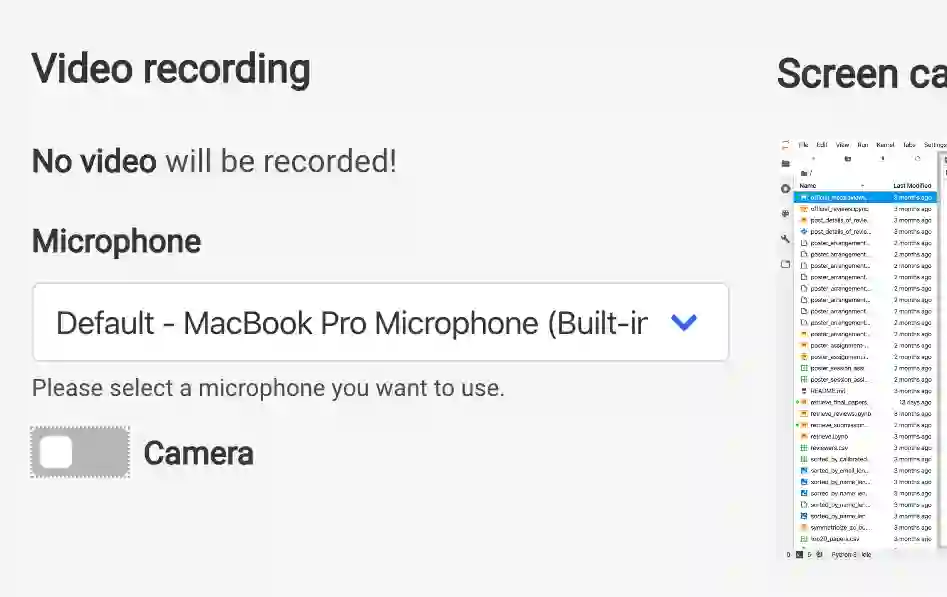This screenshot has height=597, width=947.
Task: Sort files by the Last Modified column header
Action: pos(912,186)
